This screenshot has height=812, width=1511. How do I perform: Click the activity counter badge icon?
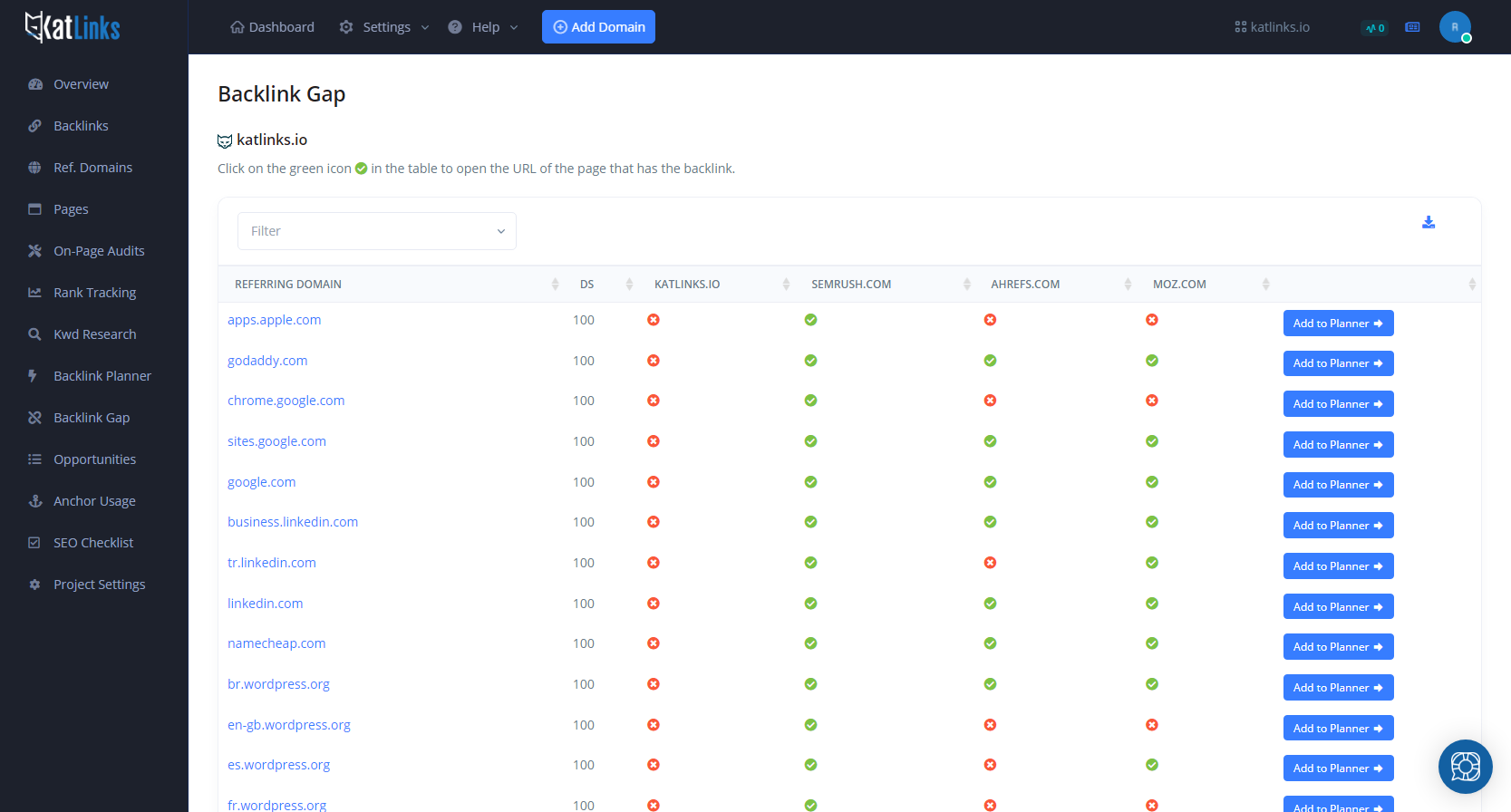[x=1374, y=28]
